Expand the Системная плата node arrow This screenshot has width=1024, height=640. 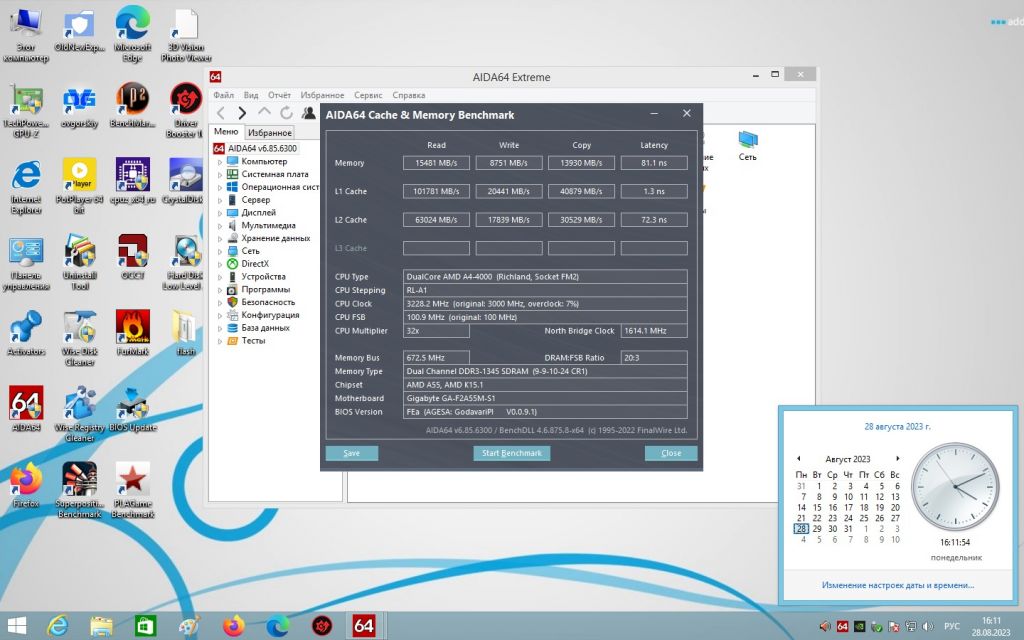[220, 174]
